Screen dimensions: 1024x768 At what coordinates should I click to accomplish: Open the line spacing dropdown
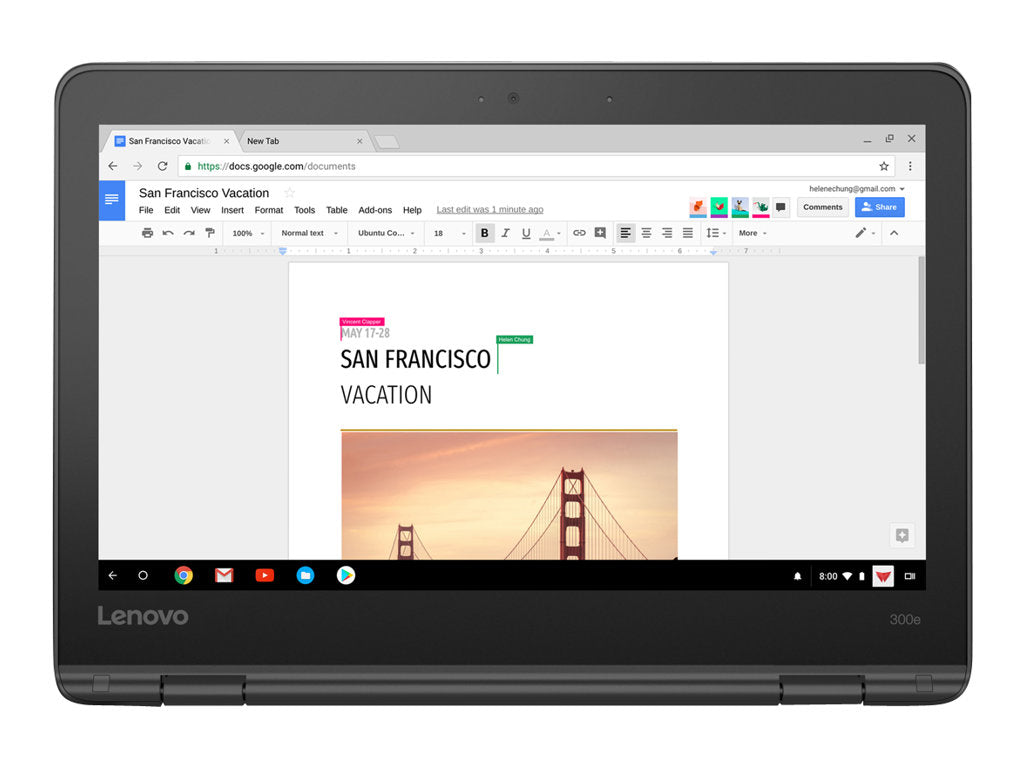pos(716,233)
